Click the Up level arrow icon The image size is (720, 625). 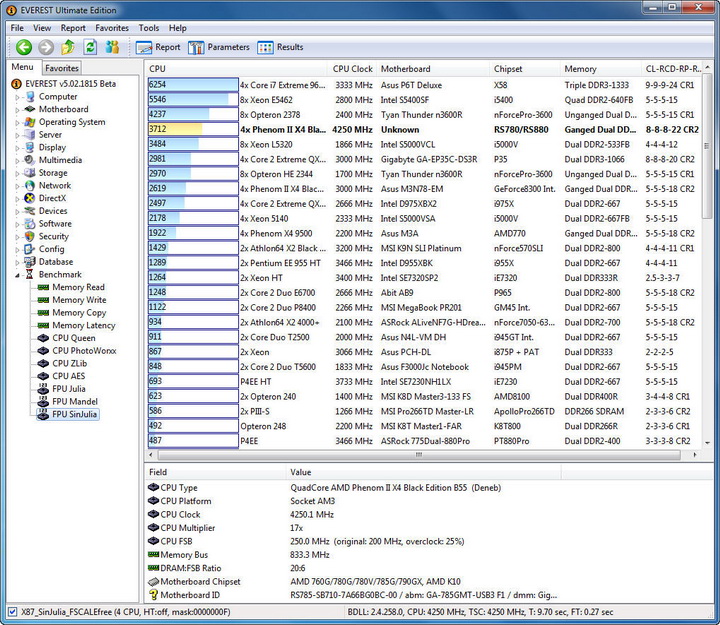pyautogui.click(x=68, y=47)
